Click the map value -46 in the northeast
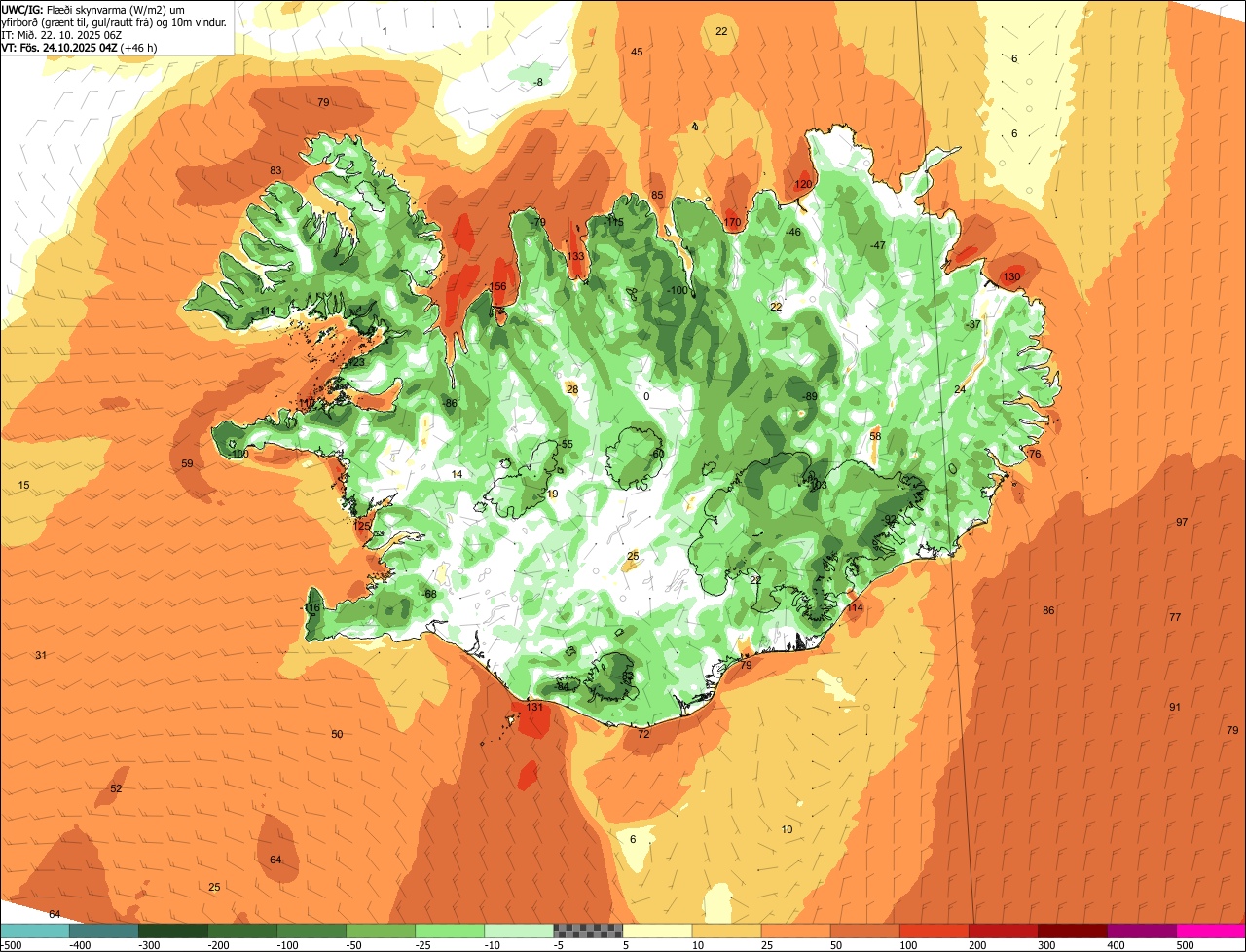This screenshot has width=1246, height=952. click(793, 233)
